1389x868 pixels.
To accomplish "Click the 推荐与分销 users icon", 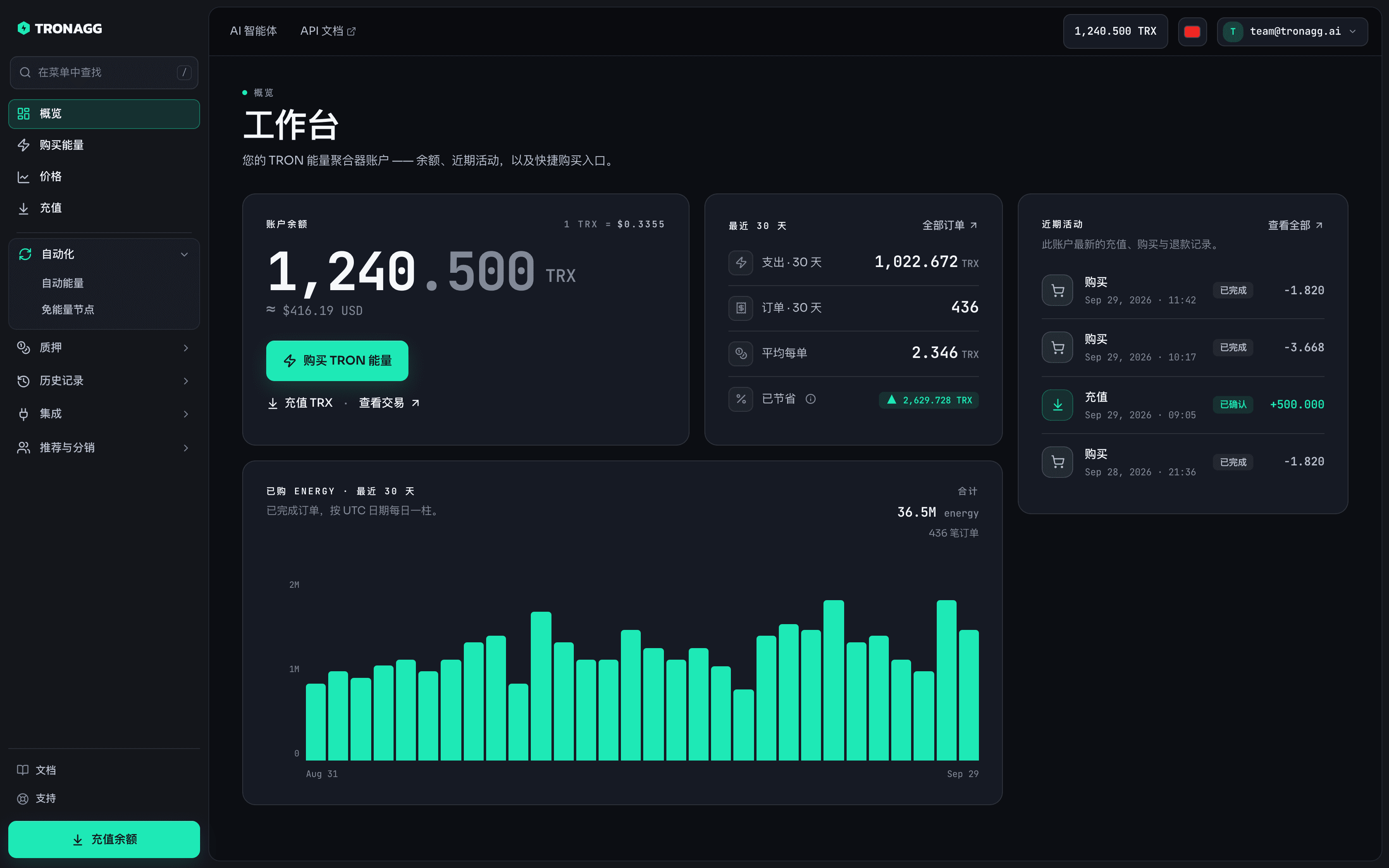I will pos(24,448).
